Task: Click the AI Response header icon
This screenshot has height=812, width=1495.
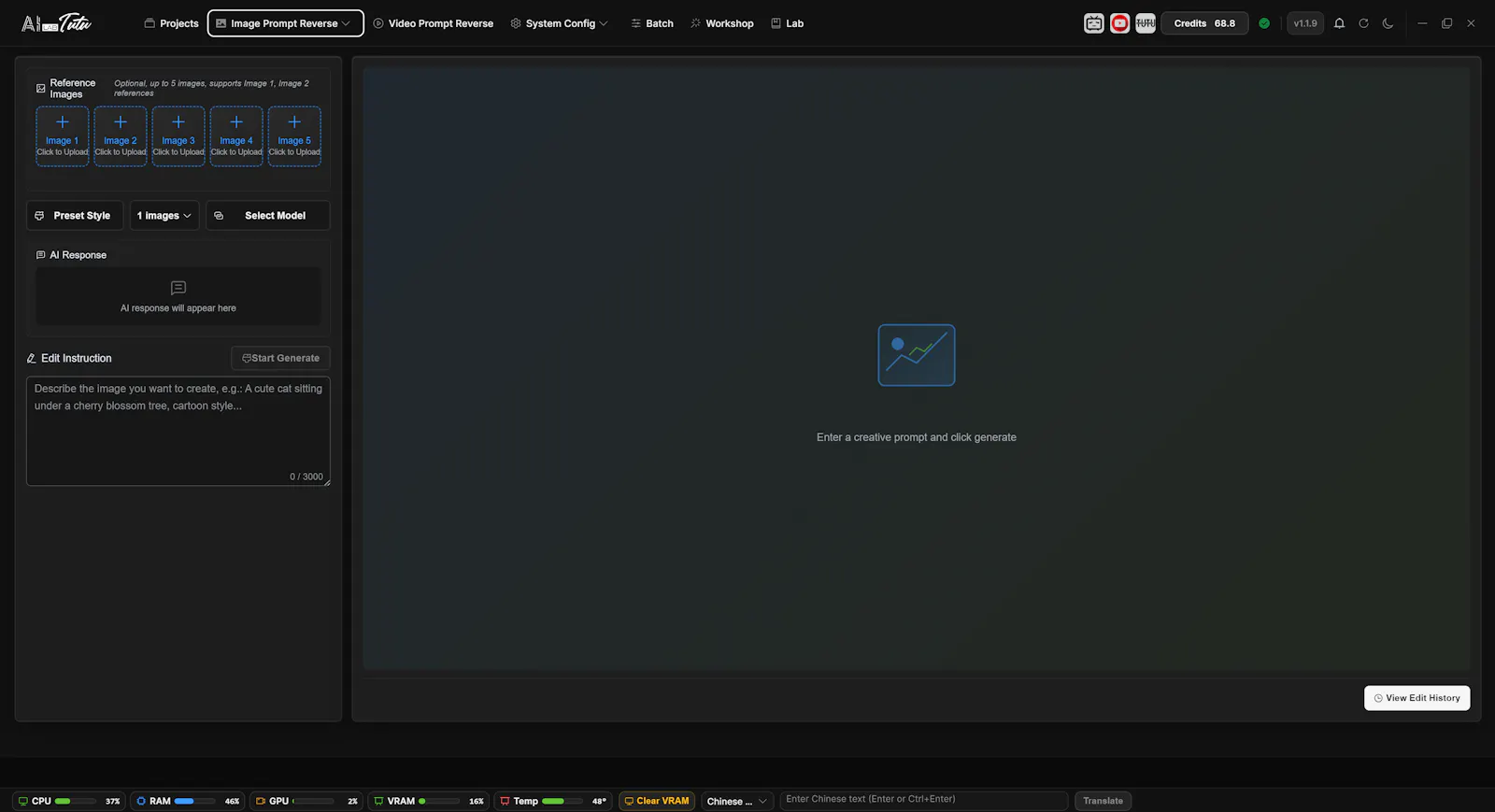Action: point(40,255)
